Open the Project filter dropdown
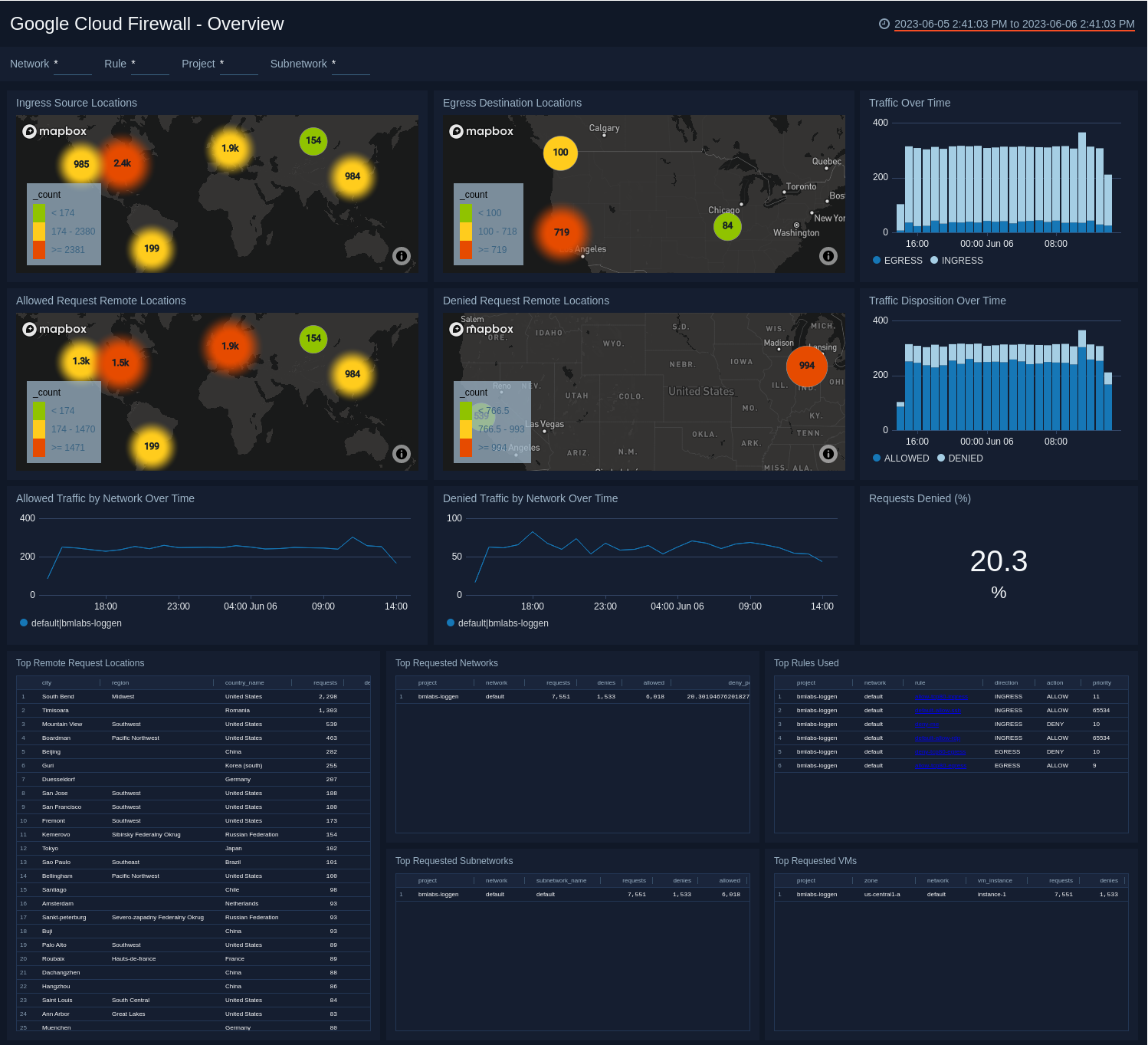The height and width of the screenshot is (1045, 1148). pyautogui.click(x=238, y=69)
